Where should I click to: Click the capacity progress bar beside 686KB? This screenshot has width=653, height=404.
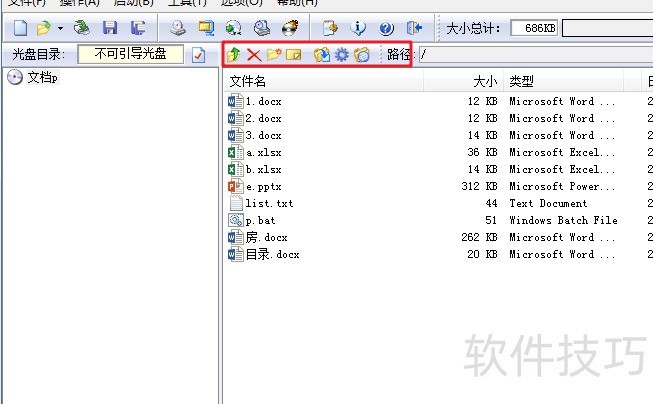[607, 28]
